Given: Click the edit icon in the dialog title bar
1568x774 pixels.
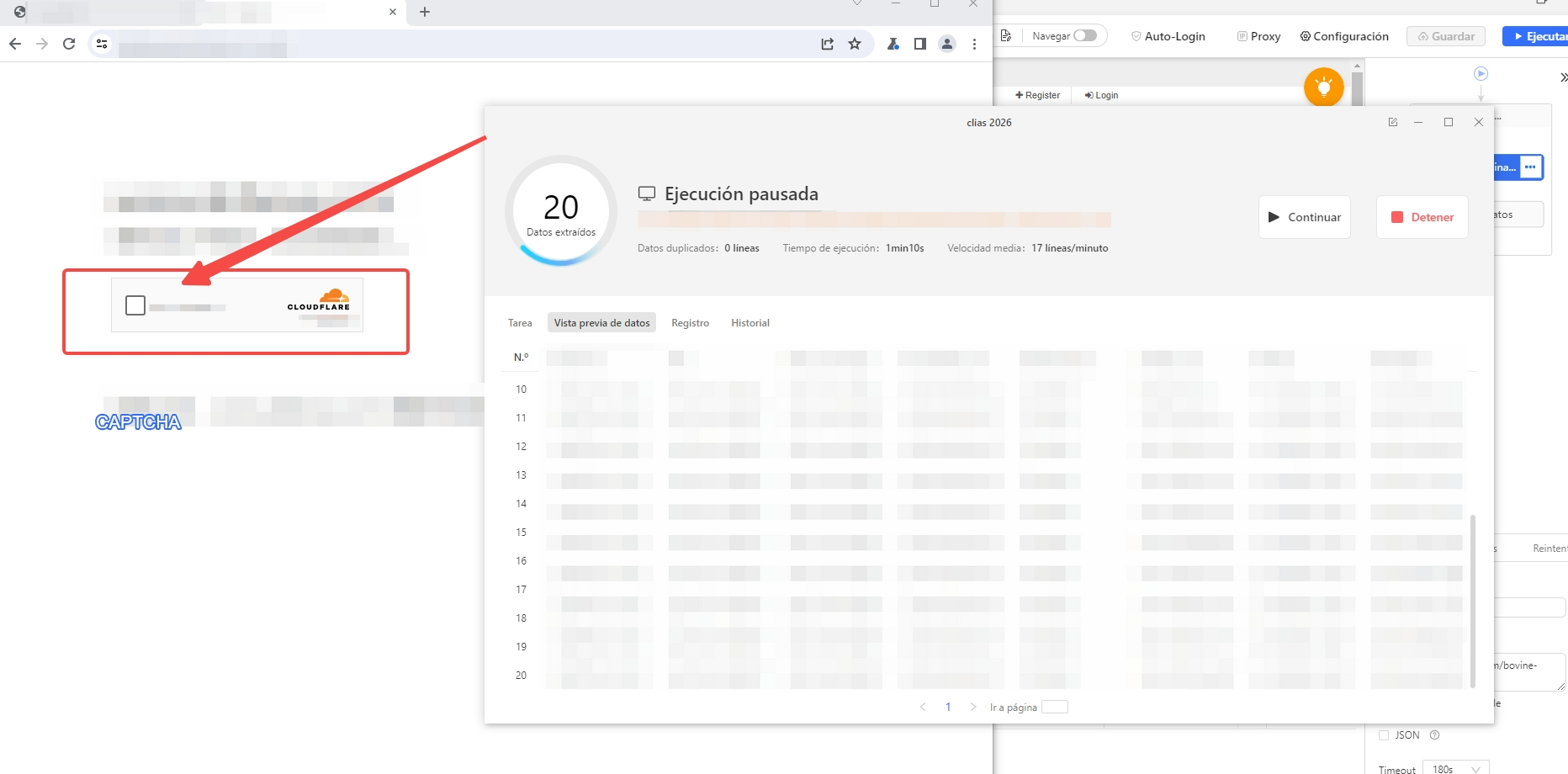Looking at the screenshot, I should 1393,122.
